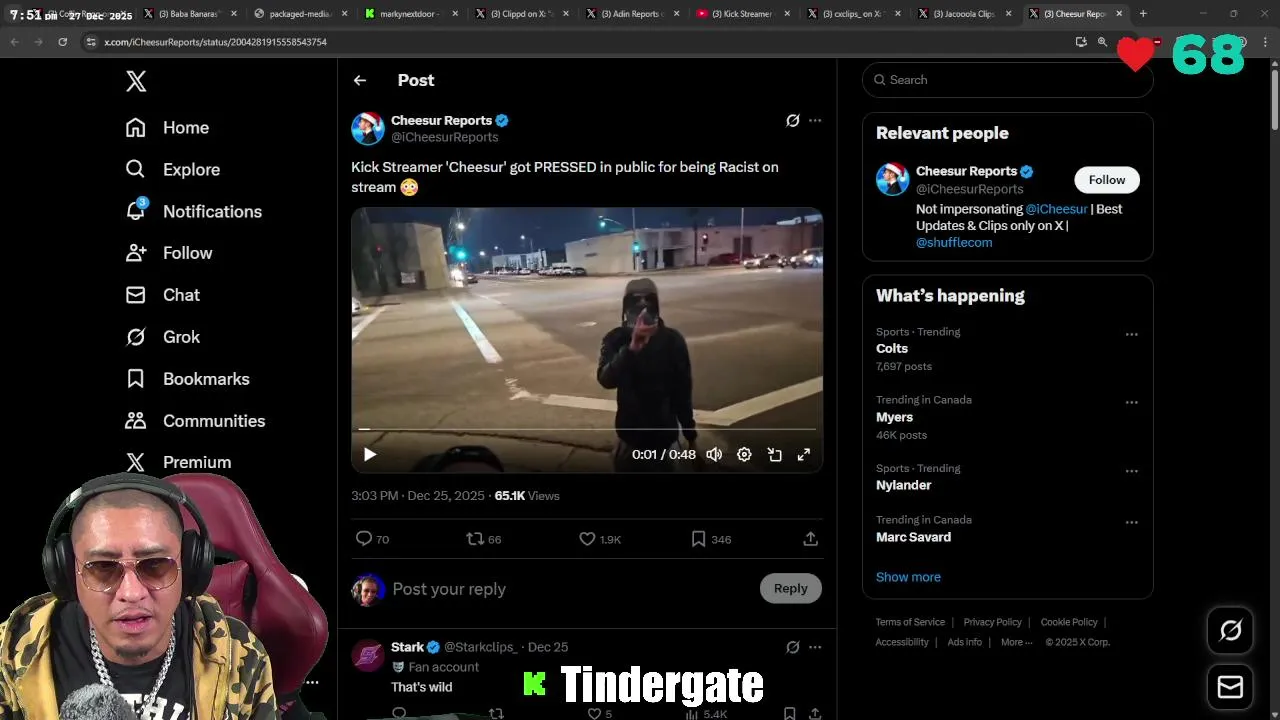This screenshot has width=1280, height=720.
Task: Open the Marc Savard trending topic
Action: (913, 537)
